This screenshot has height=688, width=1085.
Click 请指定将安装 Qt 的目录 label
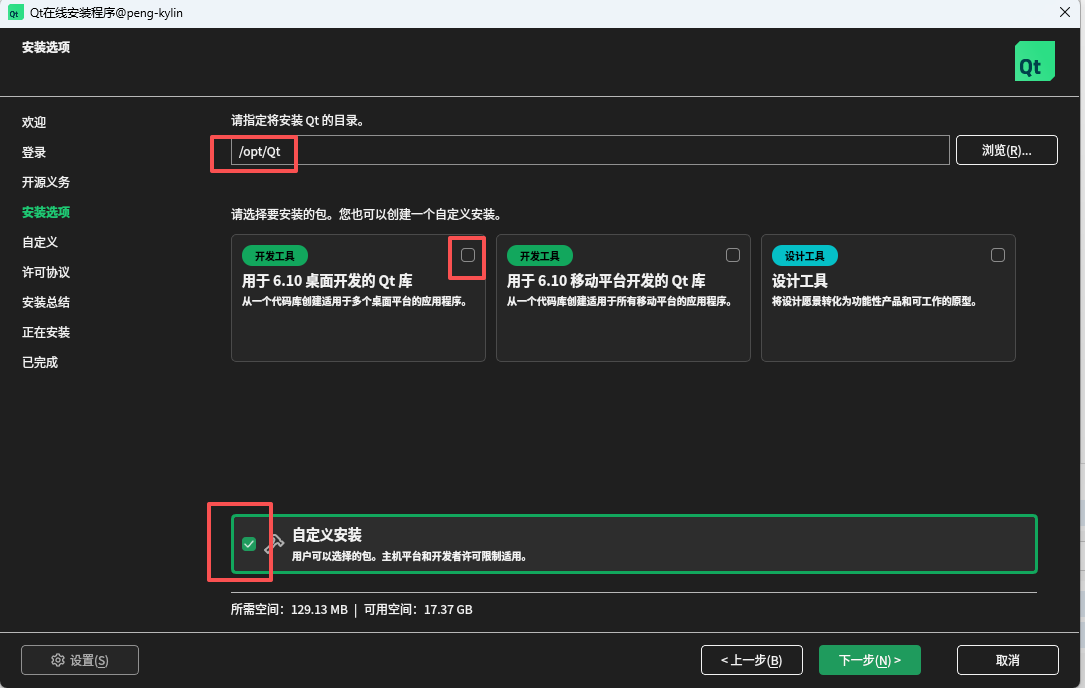coord(298,120)
